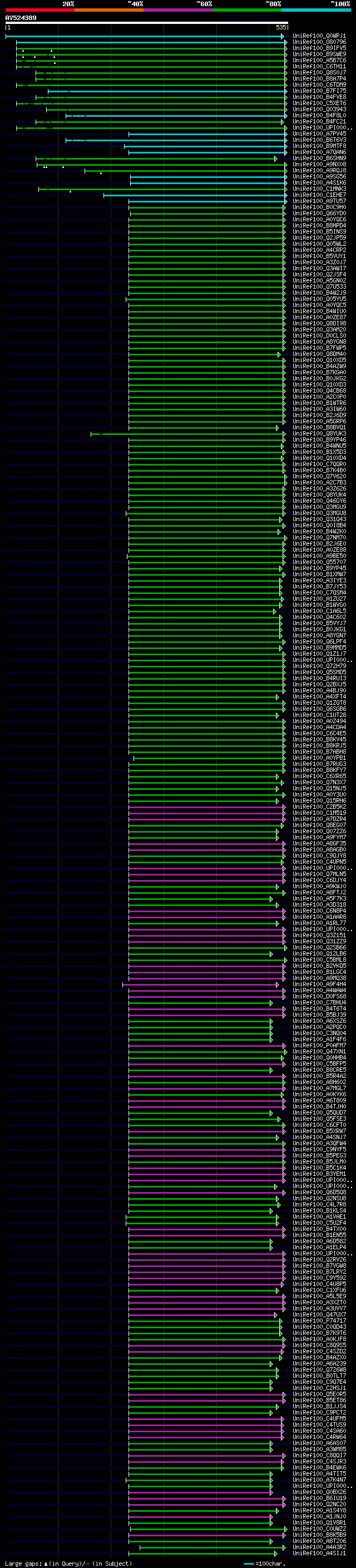
Task: Click hit UniRef100_A4S1K6
Action: click(319, 183)
